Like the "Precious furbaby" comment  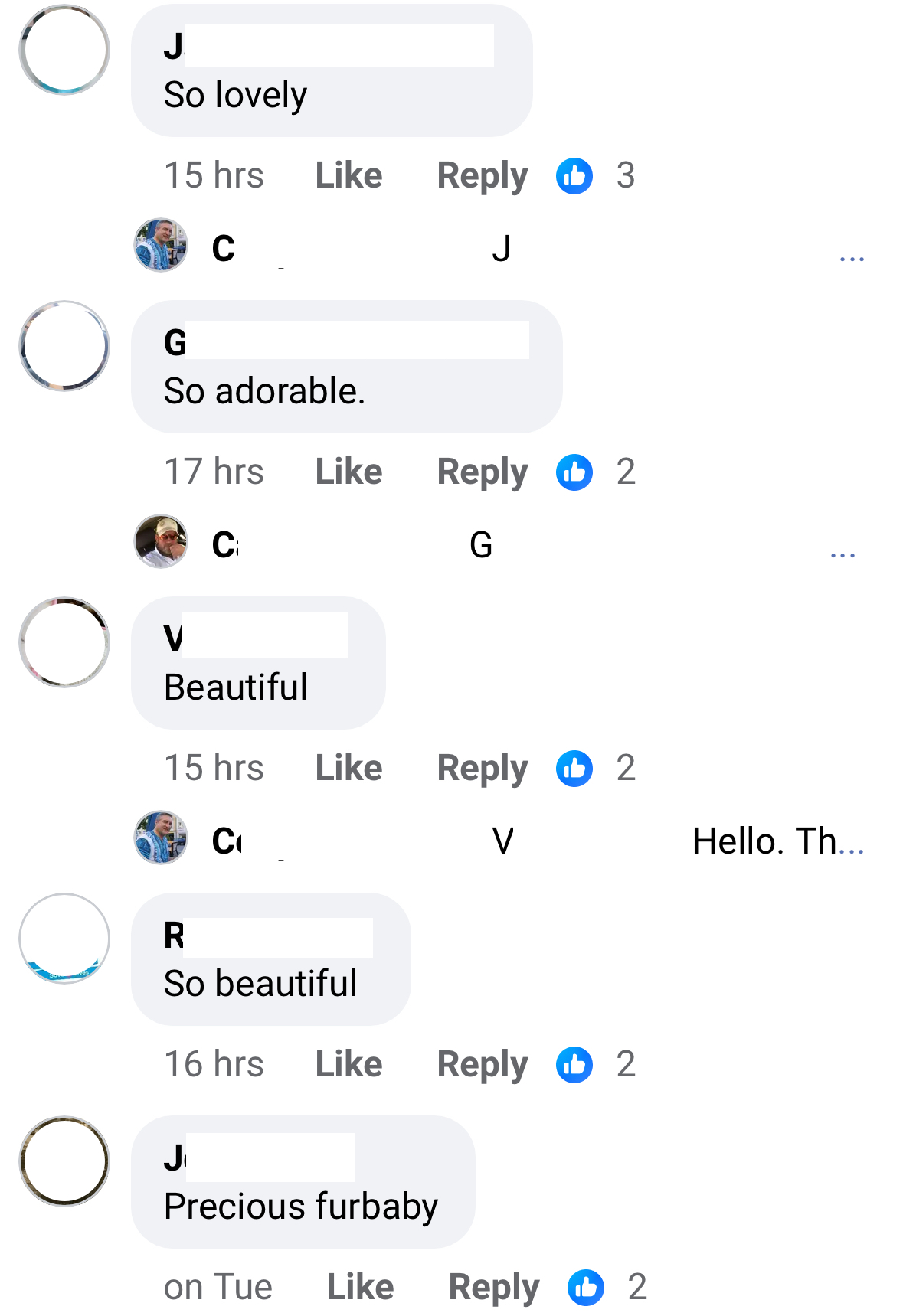tap(360, 1288)
